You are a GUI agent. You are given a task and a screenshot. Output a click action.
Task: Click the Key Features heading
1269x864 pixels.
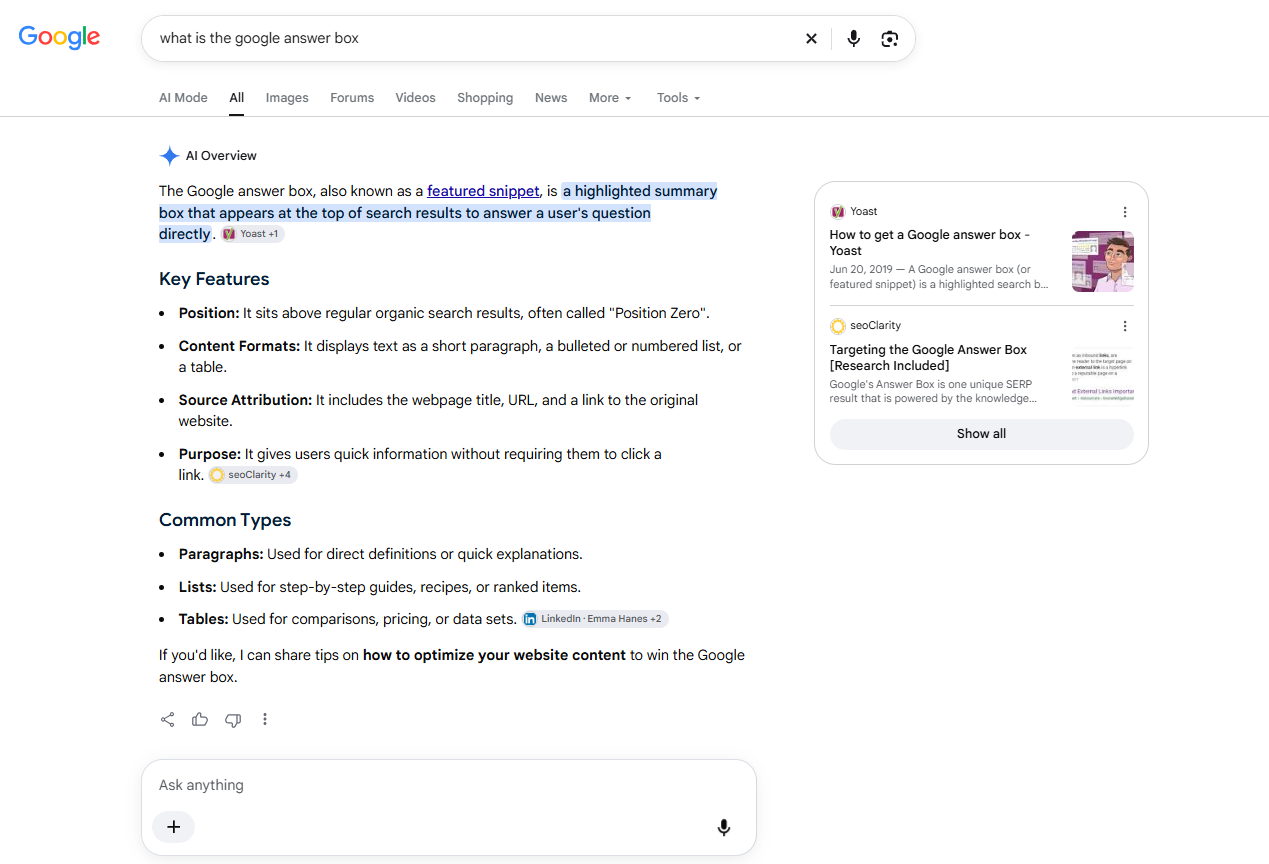(214, 279)
